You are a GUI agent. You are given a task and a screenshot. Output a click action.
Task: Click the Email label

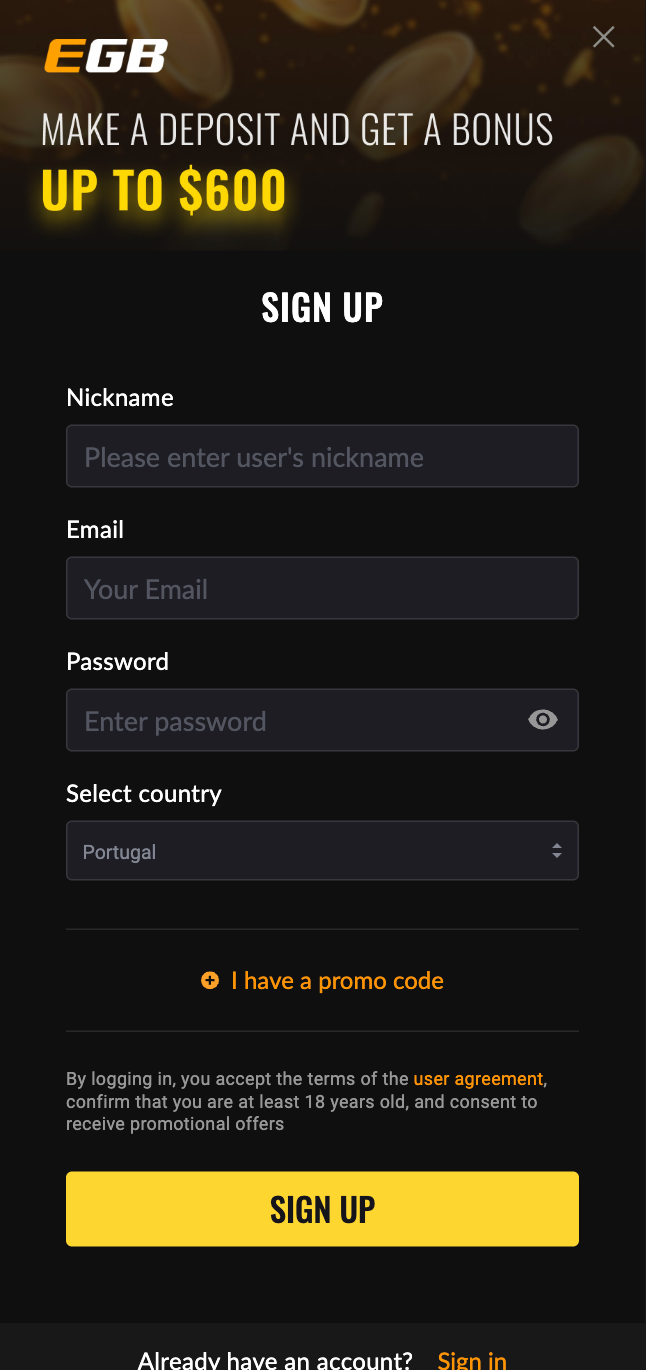(95, 530)
